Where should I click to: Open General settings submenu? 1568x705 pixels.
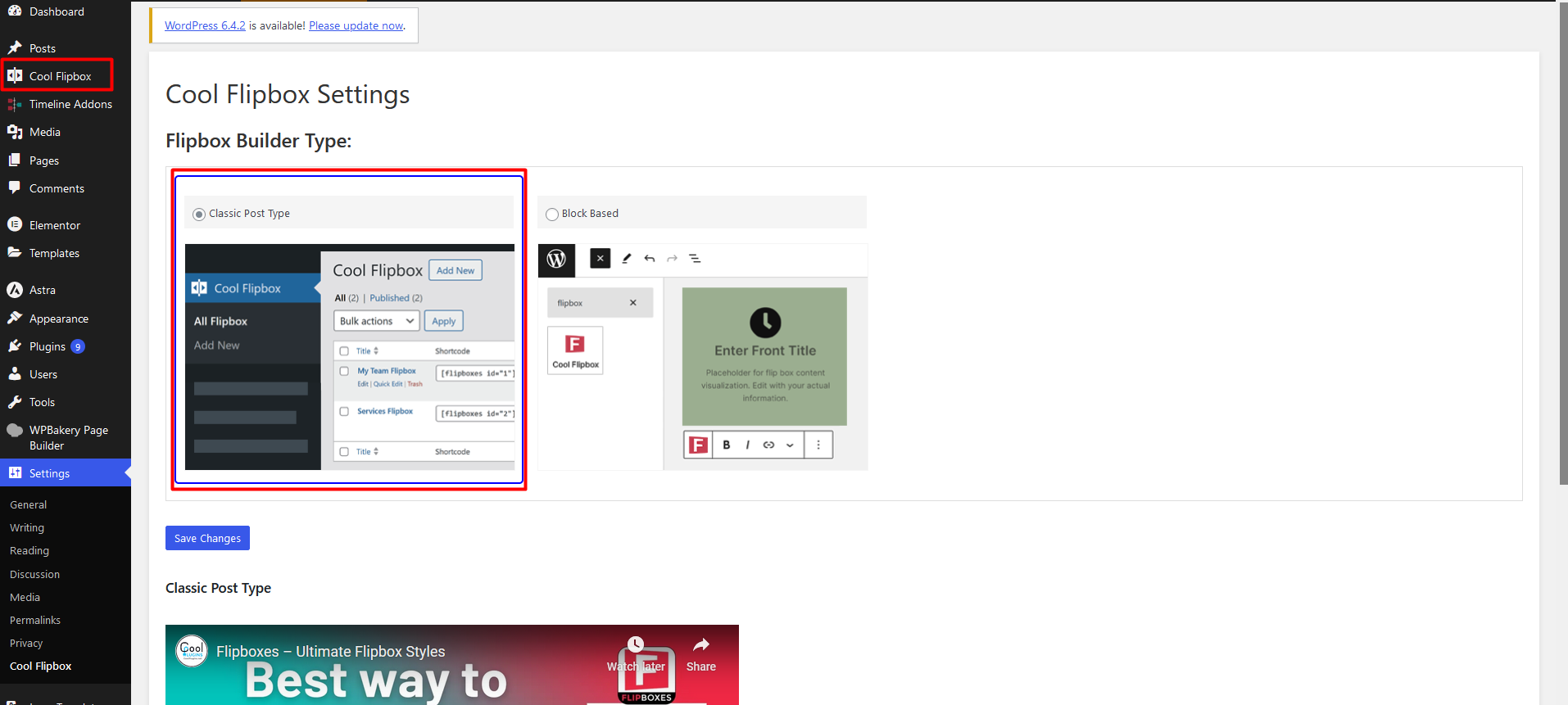point(28,504)
